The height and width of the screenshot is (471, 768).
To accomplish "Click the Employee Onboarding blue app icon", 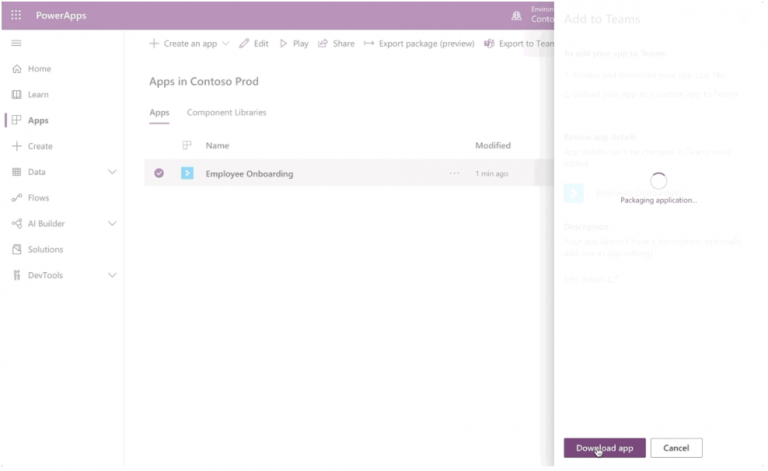I will point(187,173).
